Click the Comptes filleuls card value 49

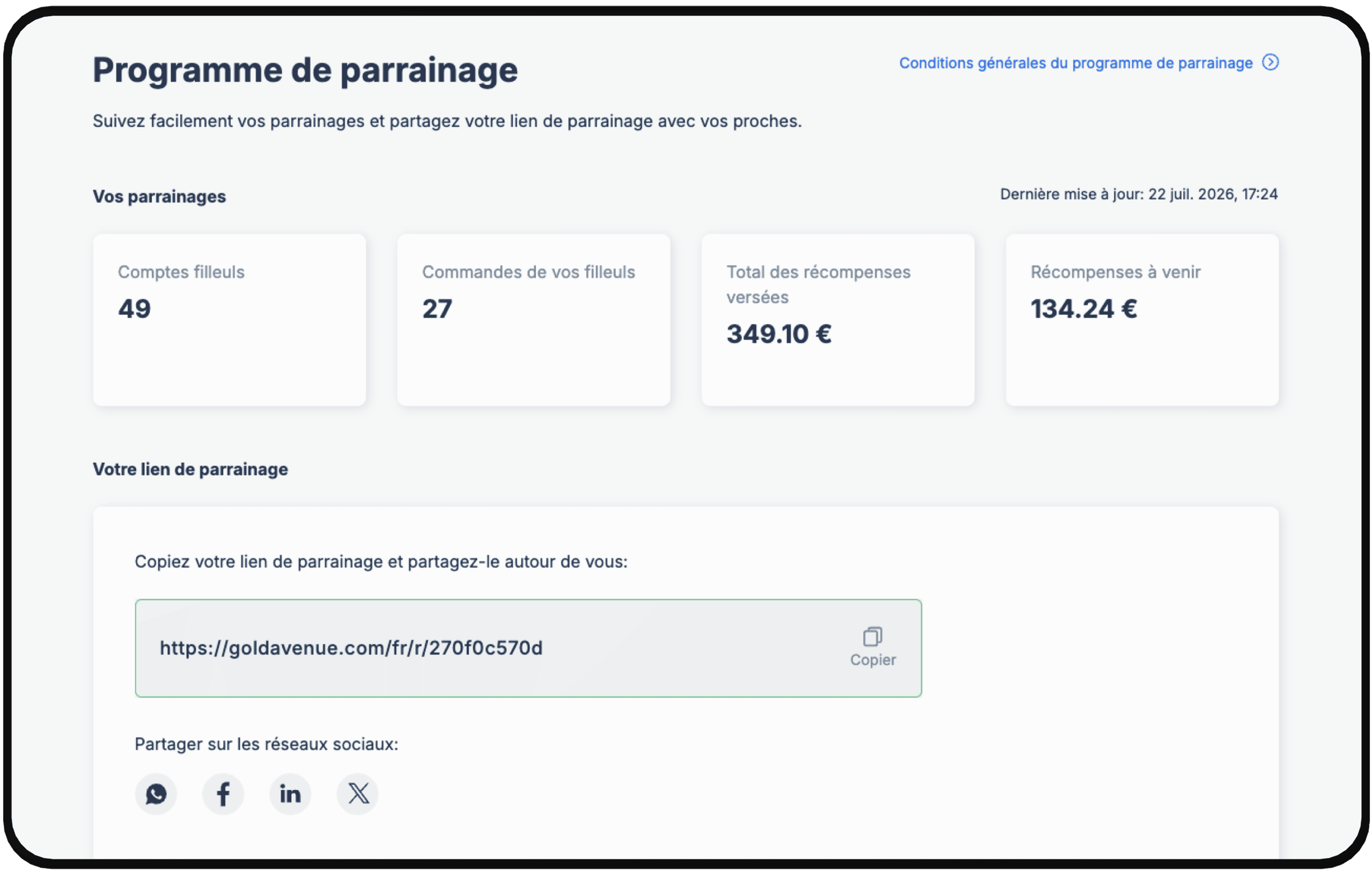pyautogui.click(x=134, y=309)
